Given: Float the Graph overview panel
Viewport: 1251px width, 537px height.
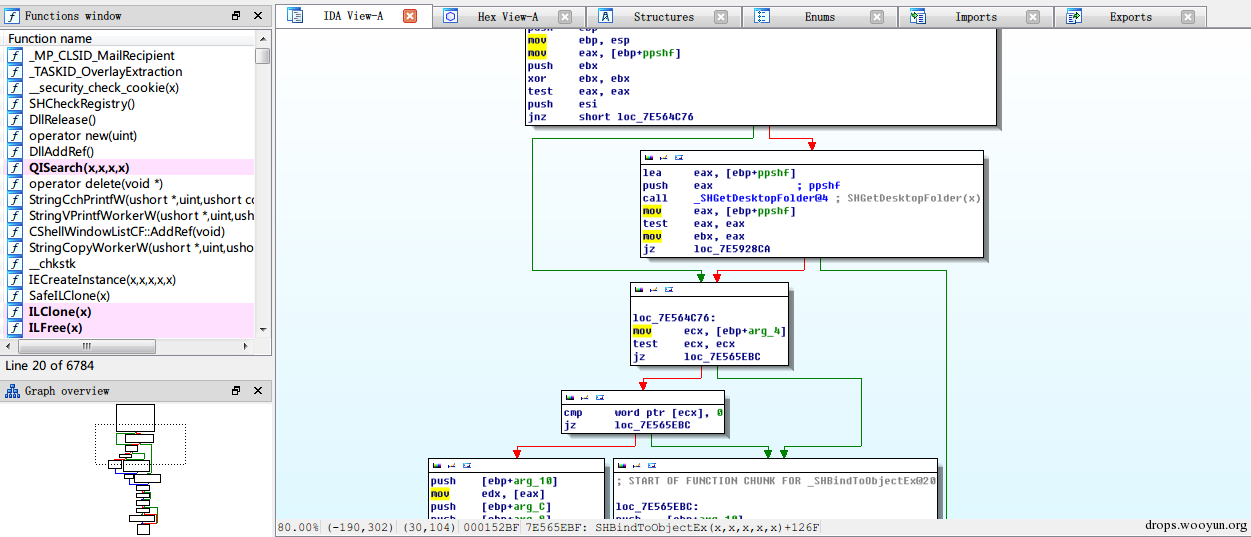Looking at the screenshot, I should tap(236, 391).
